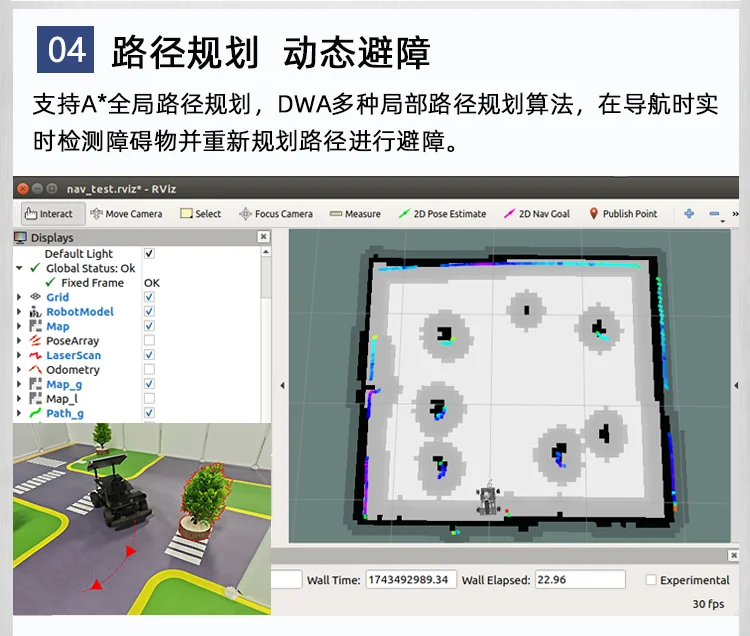Pick the Measure tool
Image resolution: width=750 pixels, height=636 pixels.
click(355, 214)
